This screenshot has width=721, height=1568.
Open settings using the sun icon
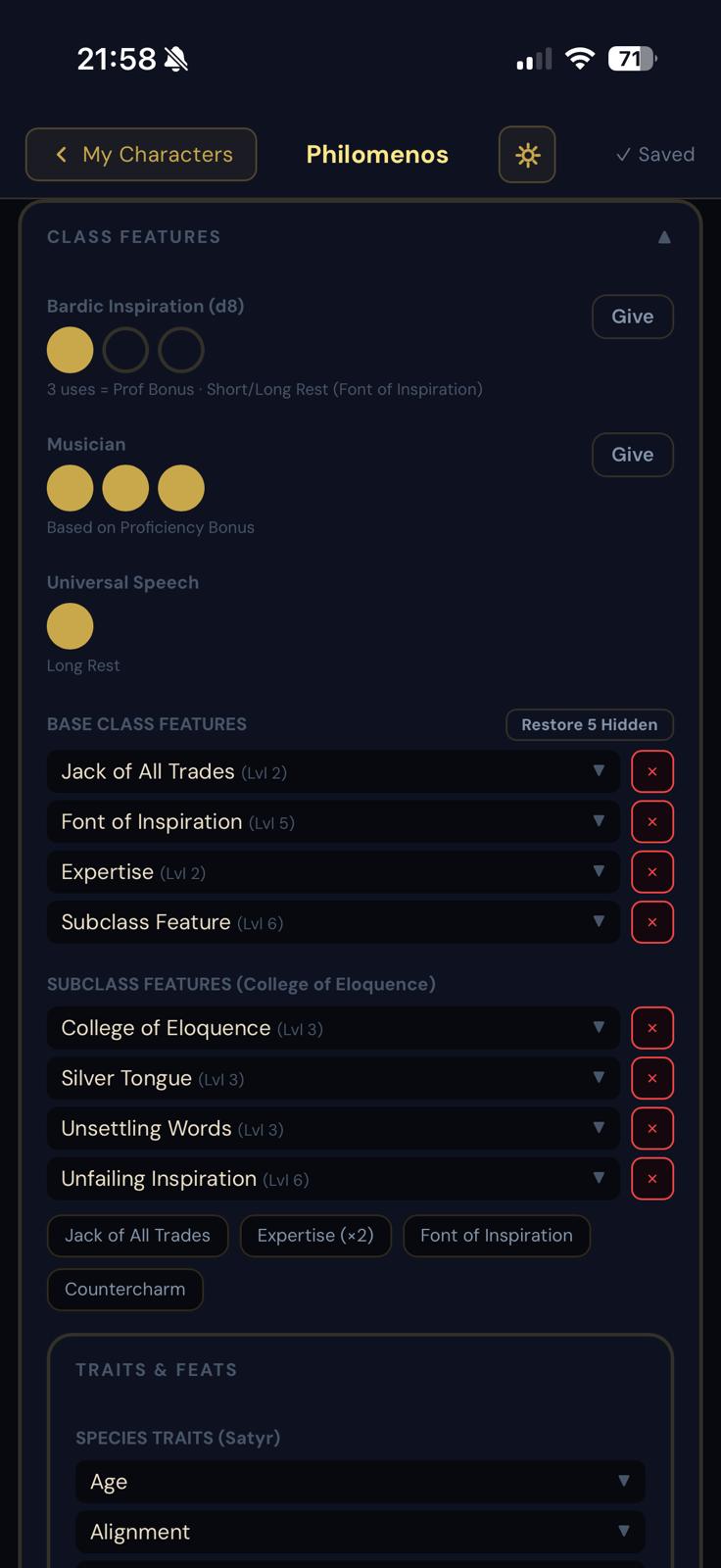pyautogui.click(x=527, y=154)
